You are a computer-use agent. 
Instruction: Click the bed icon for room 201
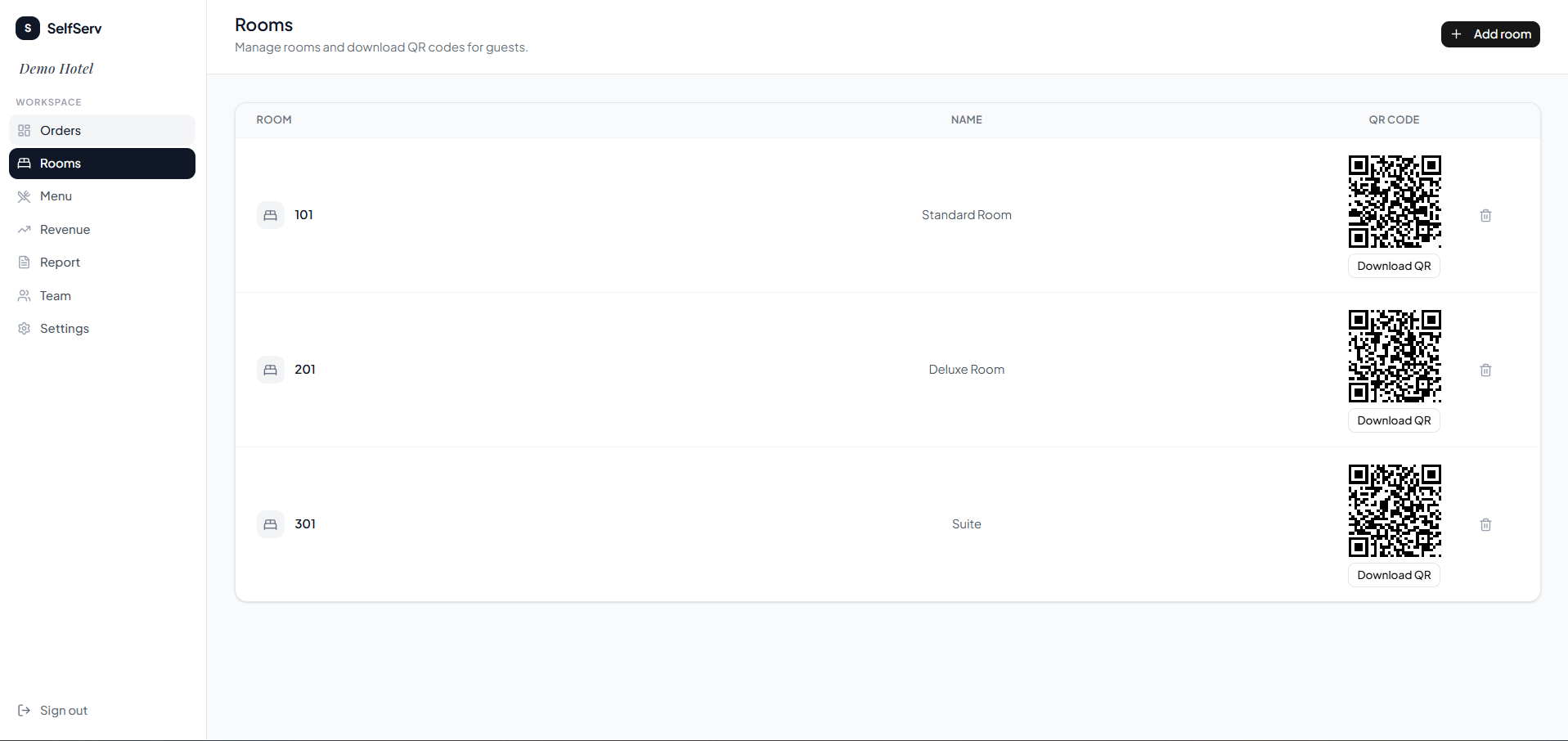(271, 370)
